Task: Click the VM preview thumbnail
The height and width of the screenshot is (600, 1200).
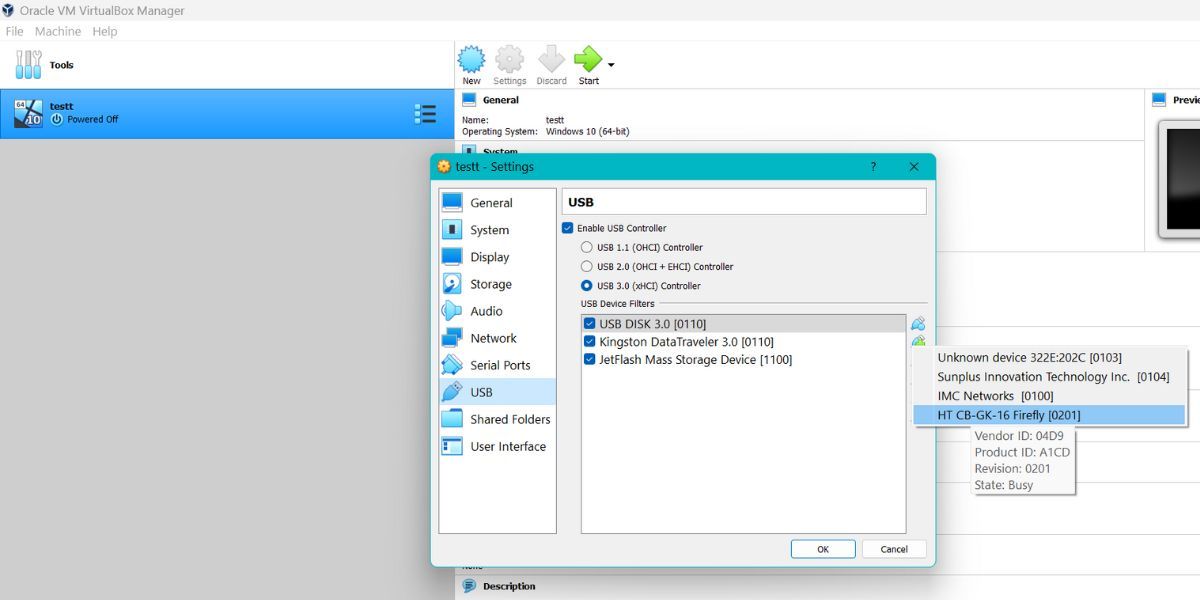Action: pyautogui.click(x=1180, y=180)
